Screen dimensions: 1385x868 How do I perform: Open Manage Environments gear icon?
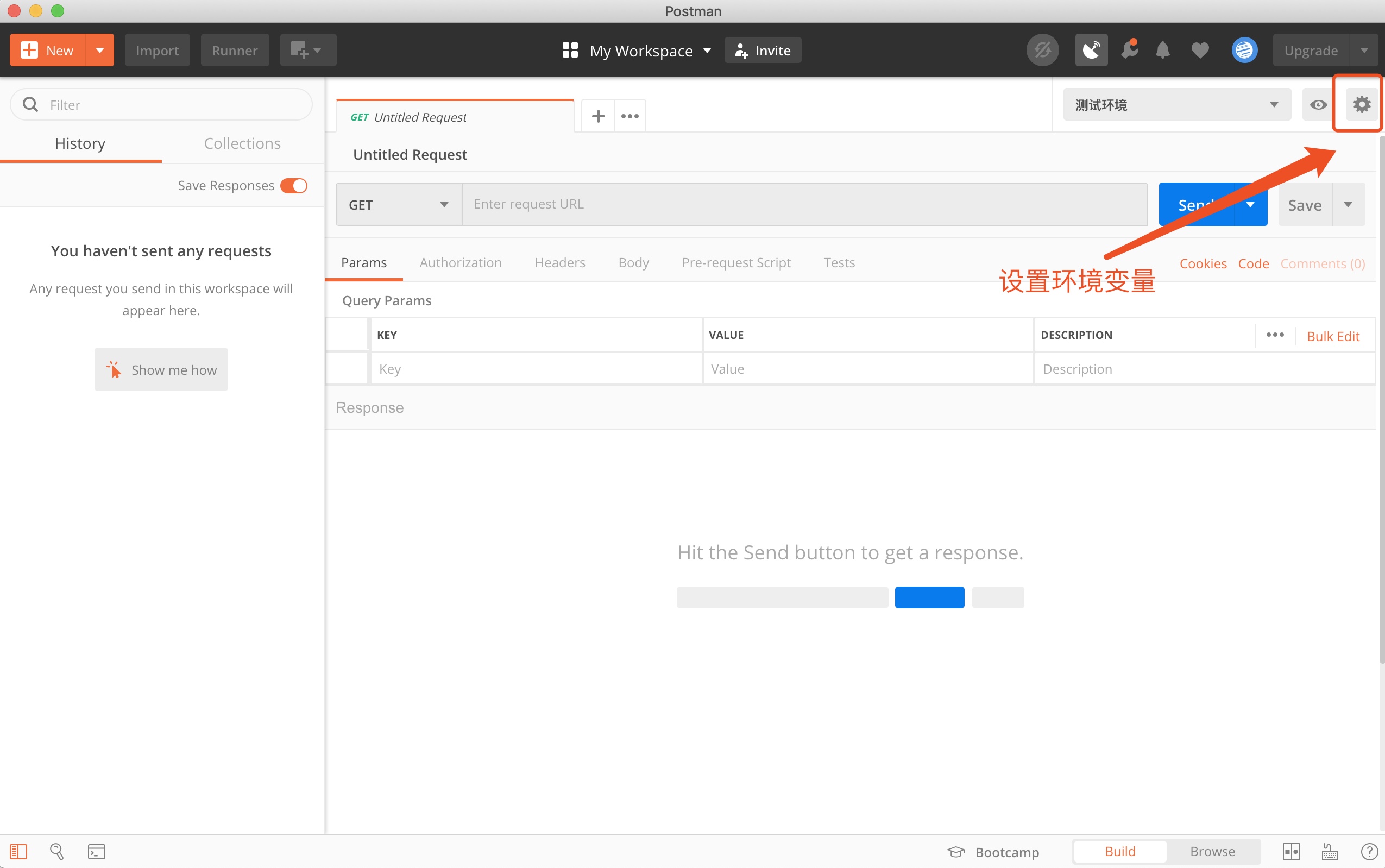click(x=1362, y=104)
